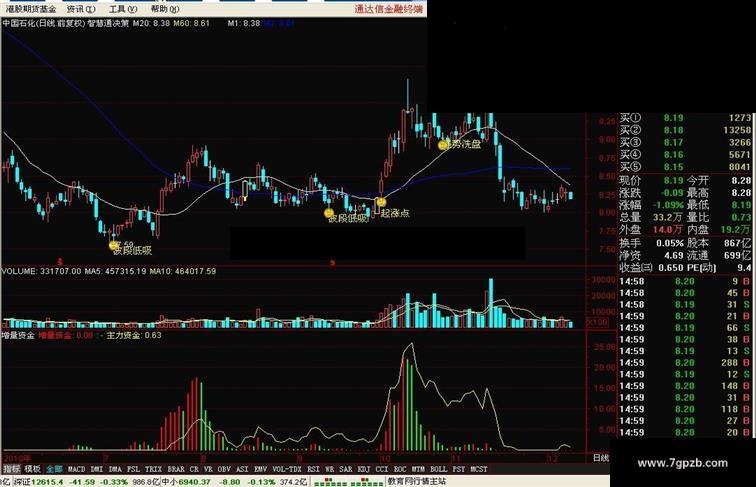Select the CCI indicator tab

click(382, 469)
